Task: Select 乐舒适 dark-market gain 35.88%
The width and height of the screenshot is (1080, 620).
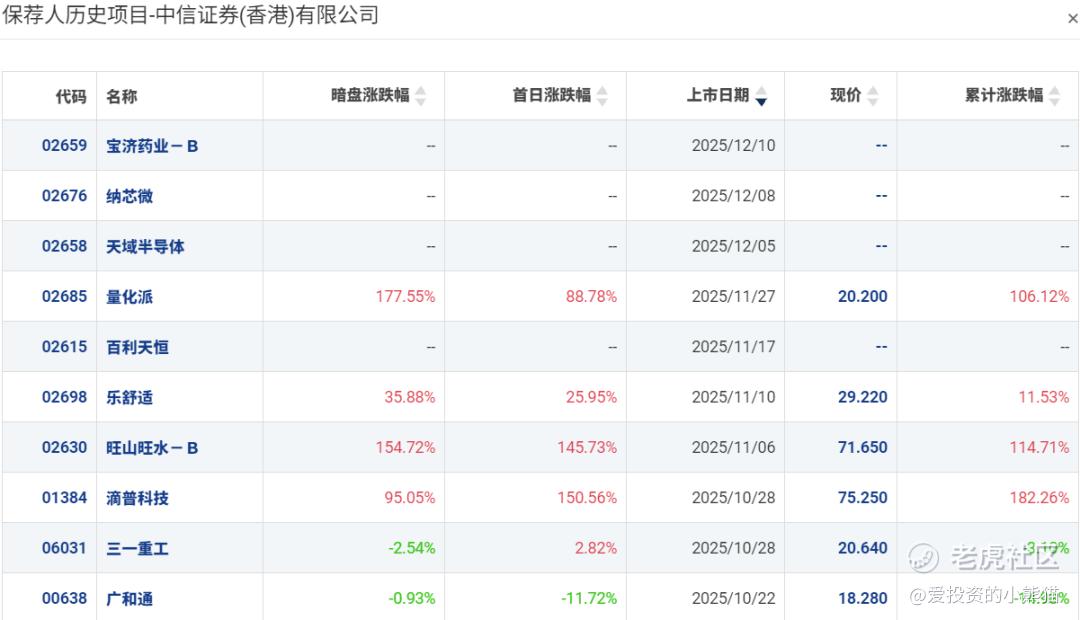Action: (x=410, y=397)
